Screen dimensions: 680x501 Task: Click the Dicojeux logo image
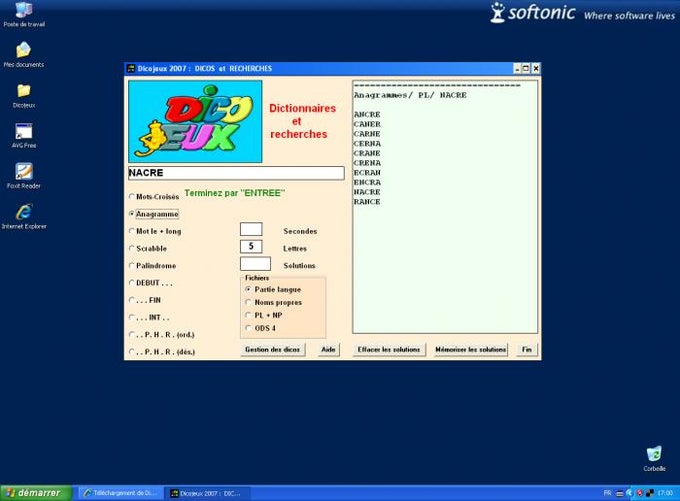coord(195,121)
